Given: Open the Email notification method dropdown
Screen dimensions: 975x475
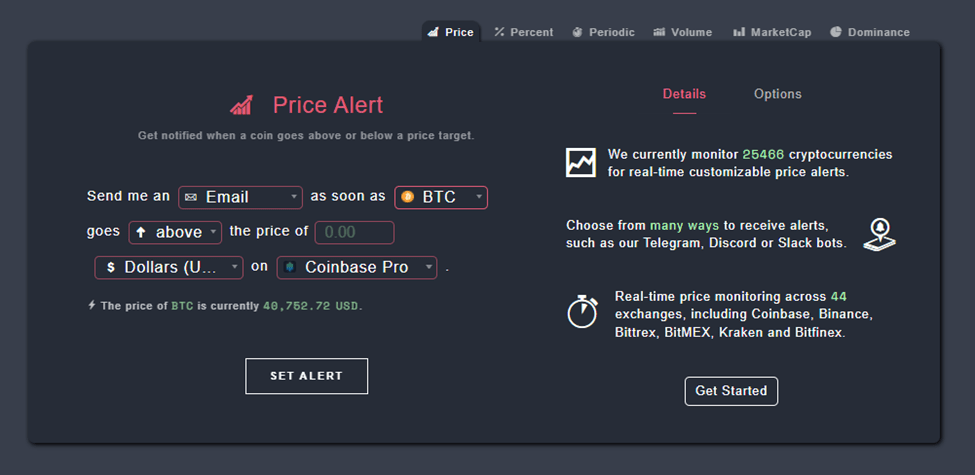Looking at the screenshot, I should [x=240, y=197].
